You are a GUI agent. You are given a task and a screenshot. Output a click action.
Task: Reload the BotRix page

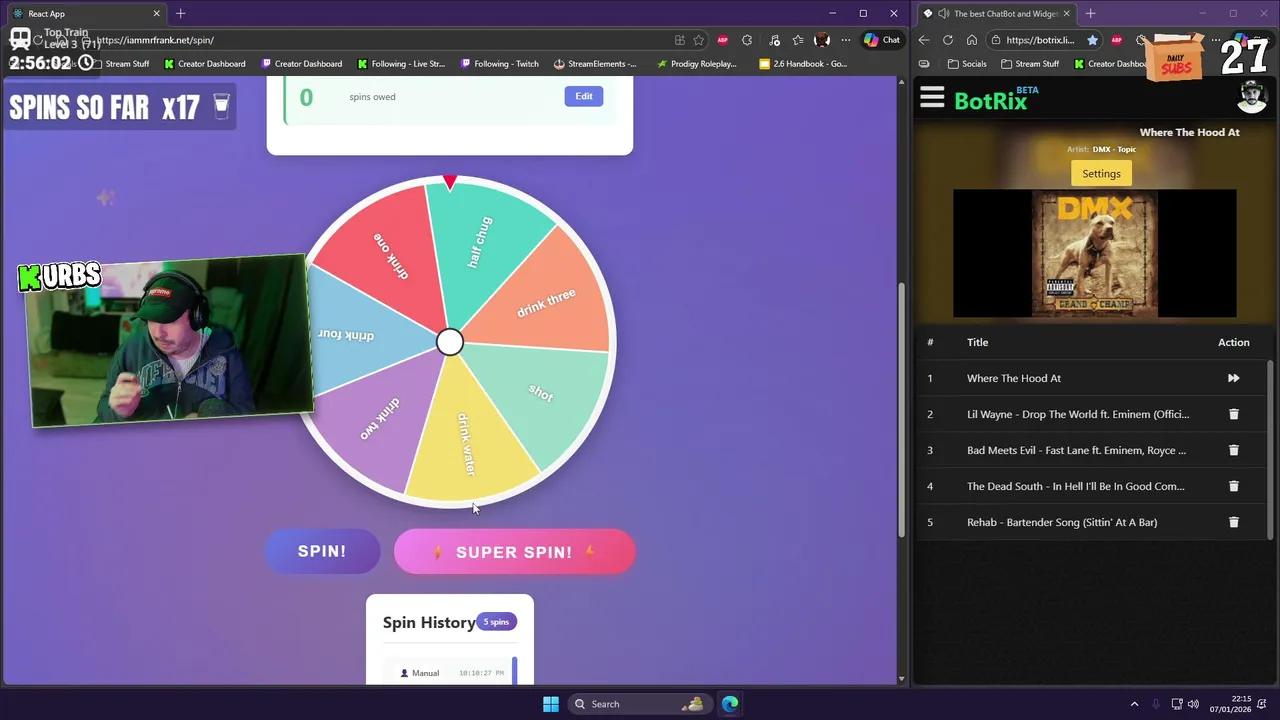pyautogui.click(x=948, y=40)
